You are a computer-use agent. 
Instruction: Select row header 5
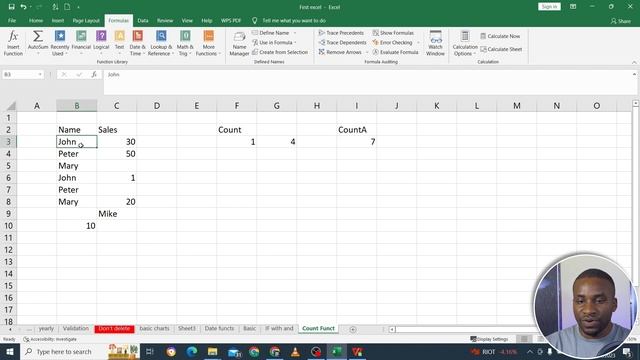[x=8, y=166]
